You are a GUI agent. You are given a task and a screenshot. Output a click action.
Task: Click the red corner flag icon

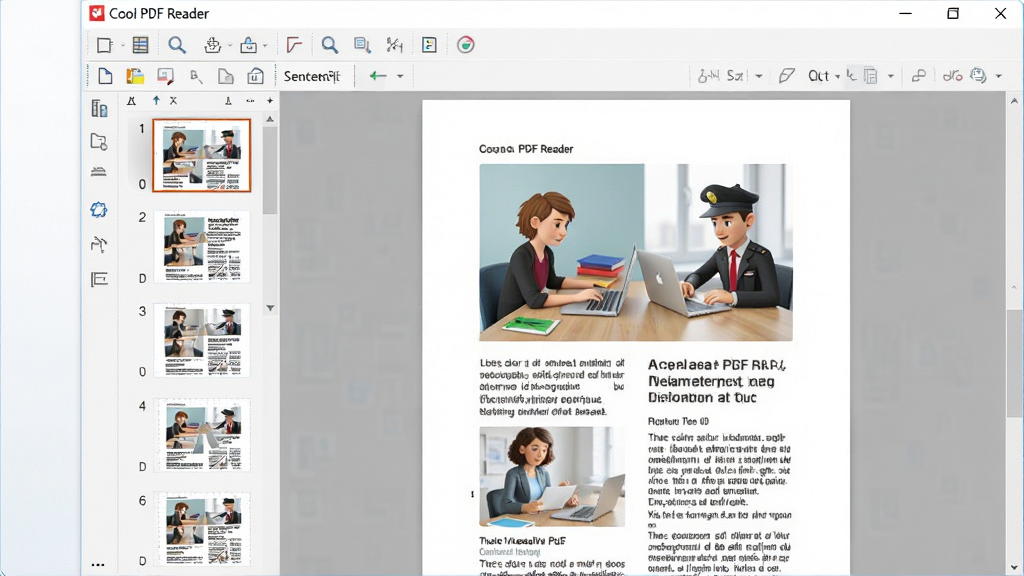tap(294, 44)
